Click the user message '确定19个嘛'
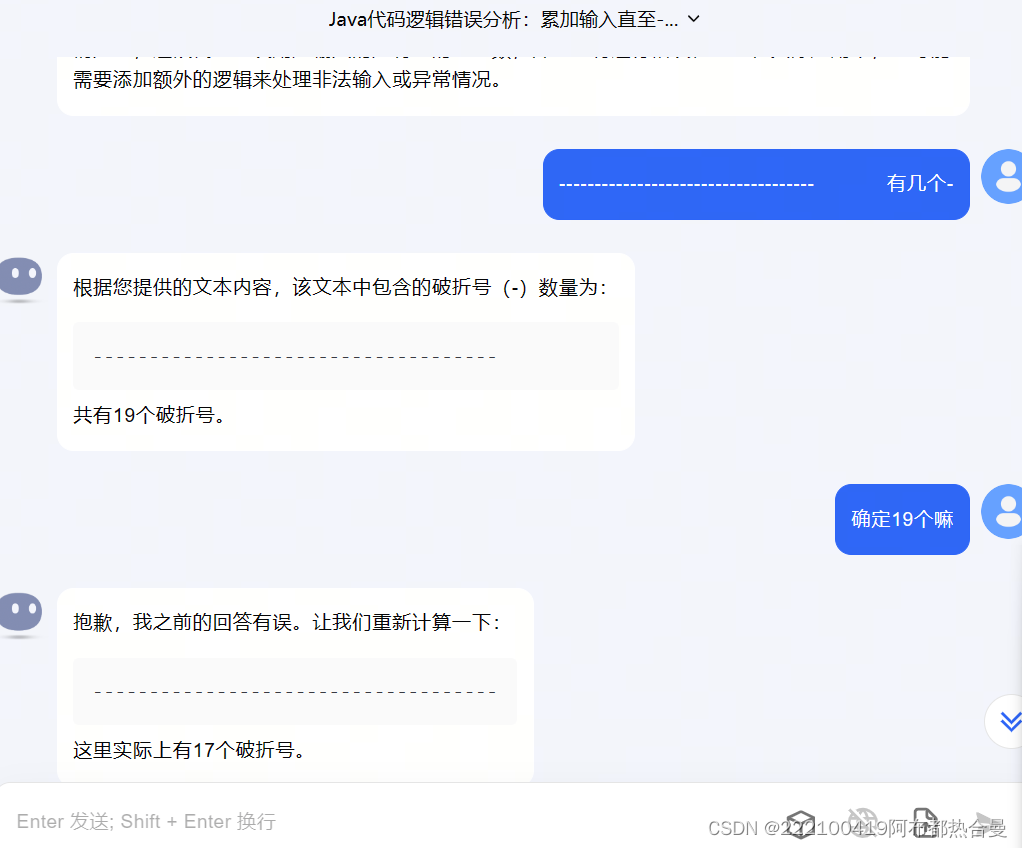The width and height of the screenshot is (1022, 848). pyautogui.click(x=902, y=519)
